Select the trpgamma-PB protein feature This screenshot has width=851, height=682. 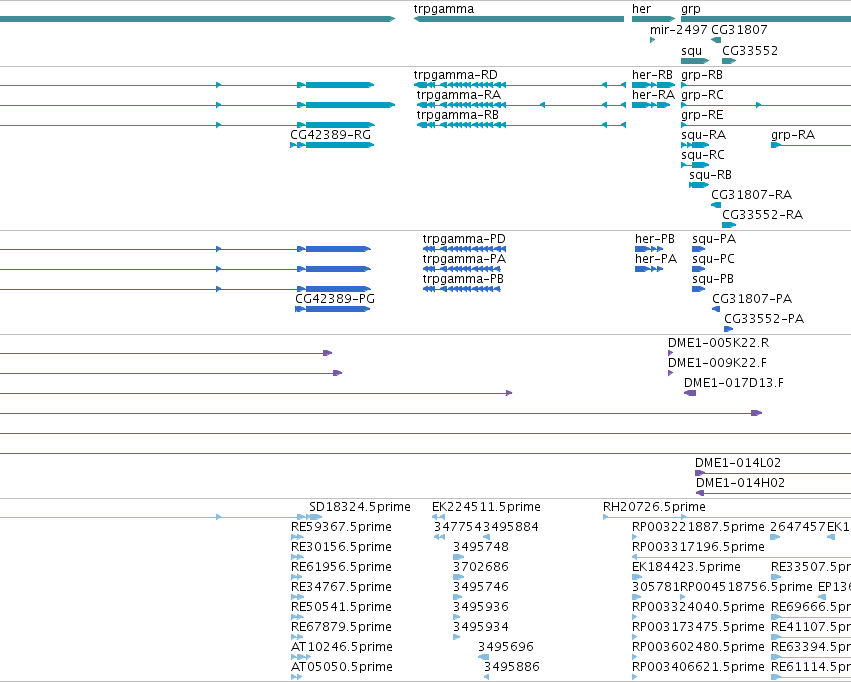coord(462,289)
